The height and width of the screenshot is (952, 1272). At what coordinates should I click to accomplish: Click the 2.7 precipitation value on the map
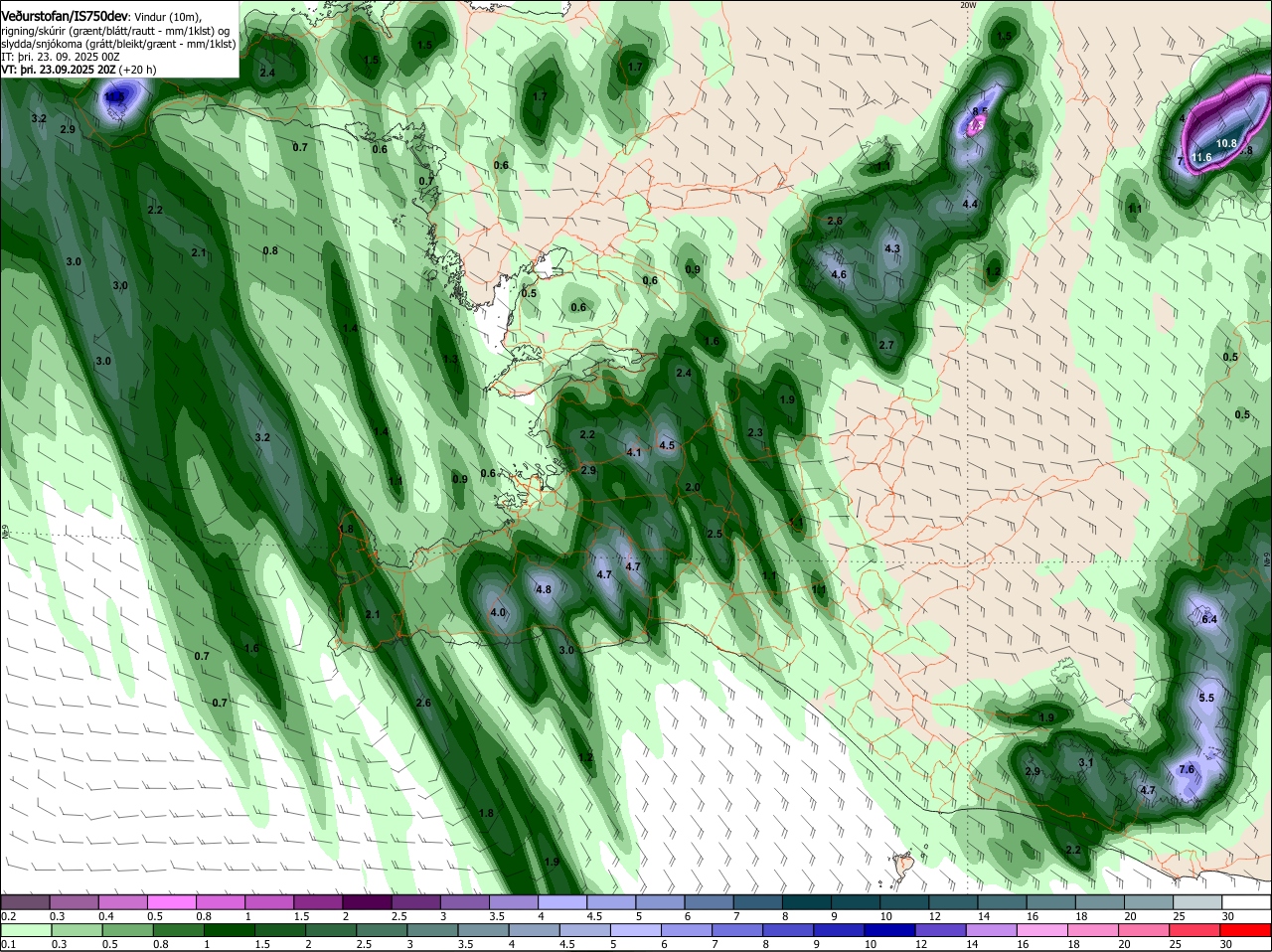point(887,346)
